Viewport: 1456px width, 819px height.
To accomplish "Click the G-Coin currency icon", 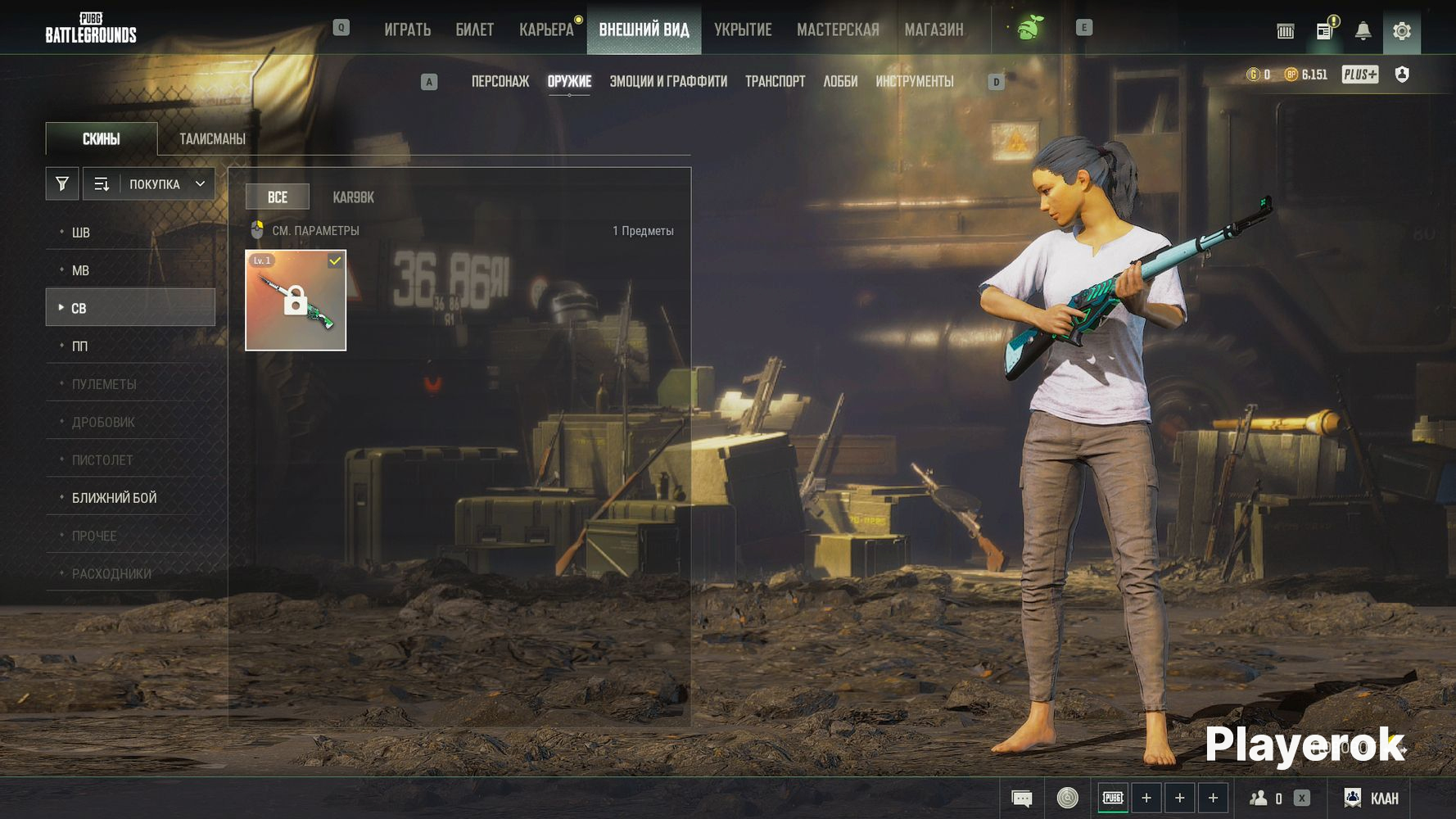I will (x=1253, y=75).
